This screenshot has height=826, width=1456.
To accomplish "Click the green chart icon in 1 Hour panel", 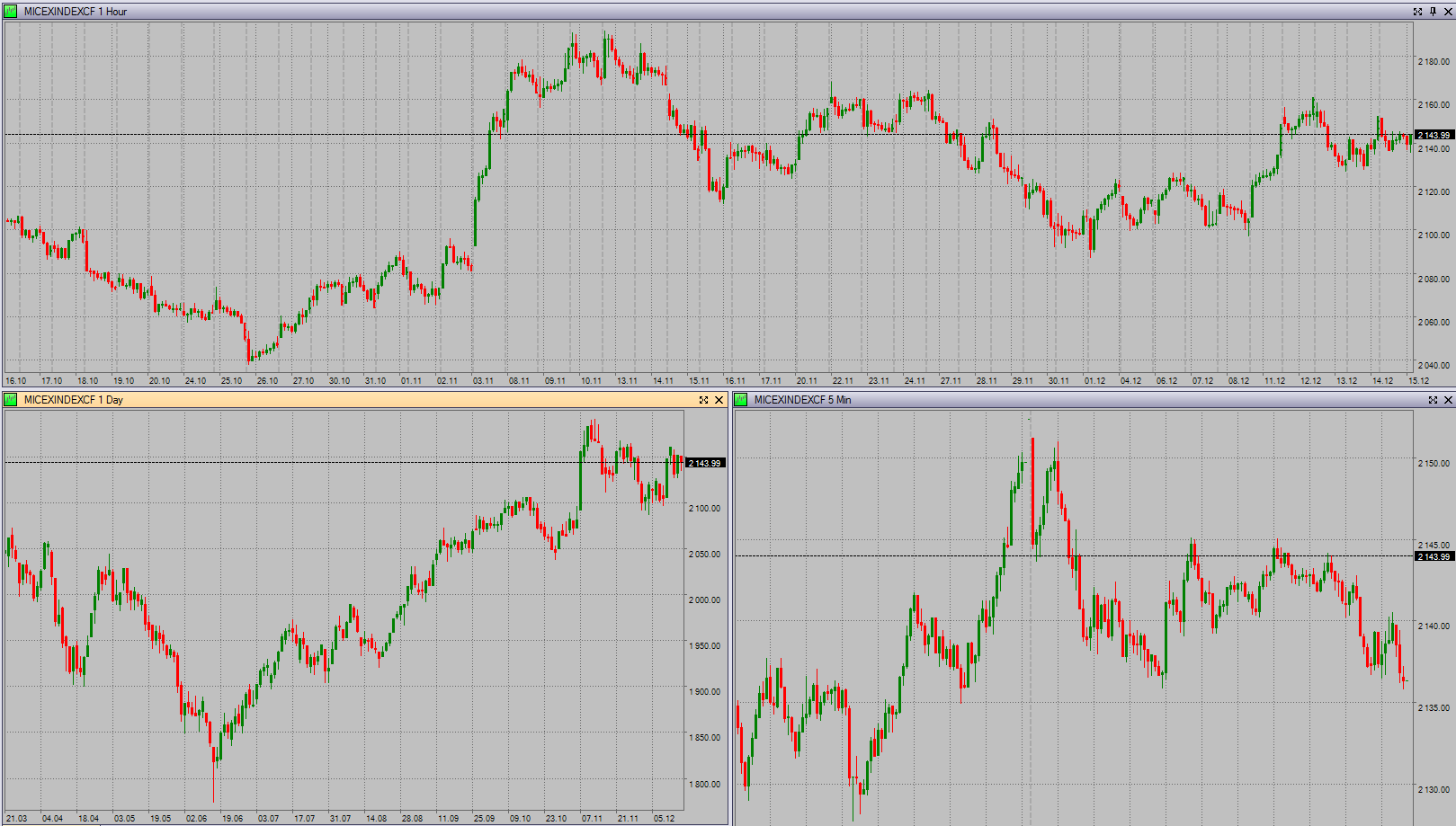I will [11, 12].
